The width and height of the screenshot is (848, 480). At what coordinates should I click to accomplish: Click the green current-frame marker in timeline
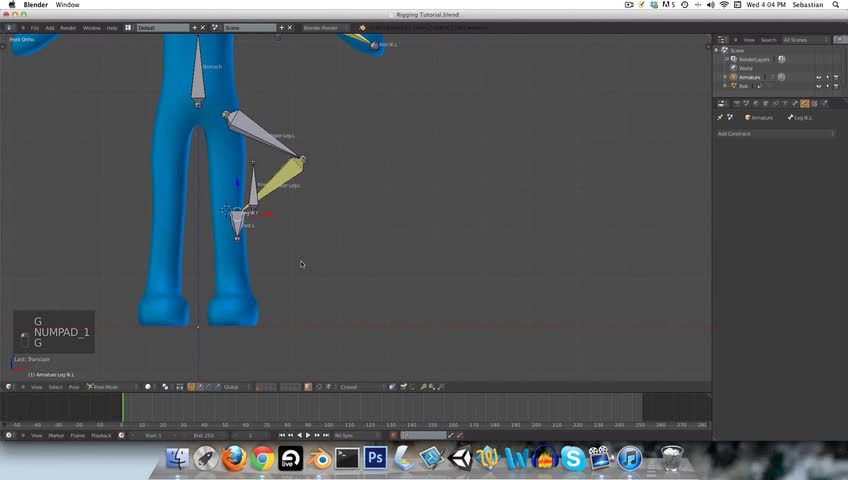[x=123, y=407]
